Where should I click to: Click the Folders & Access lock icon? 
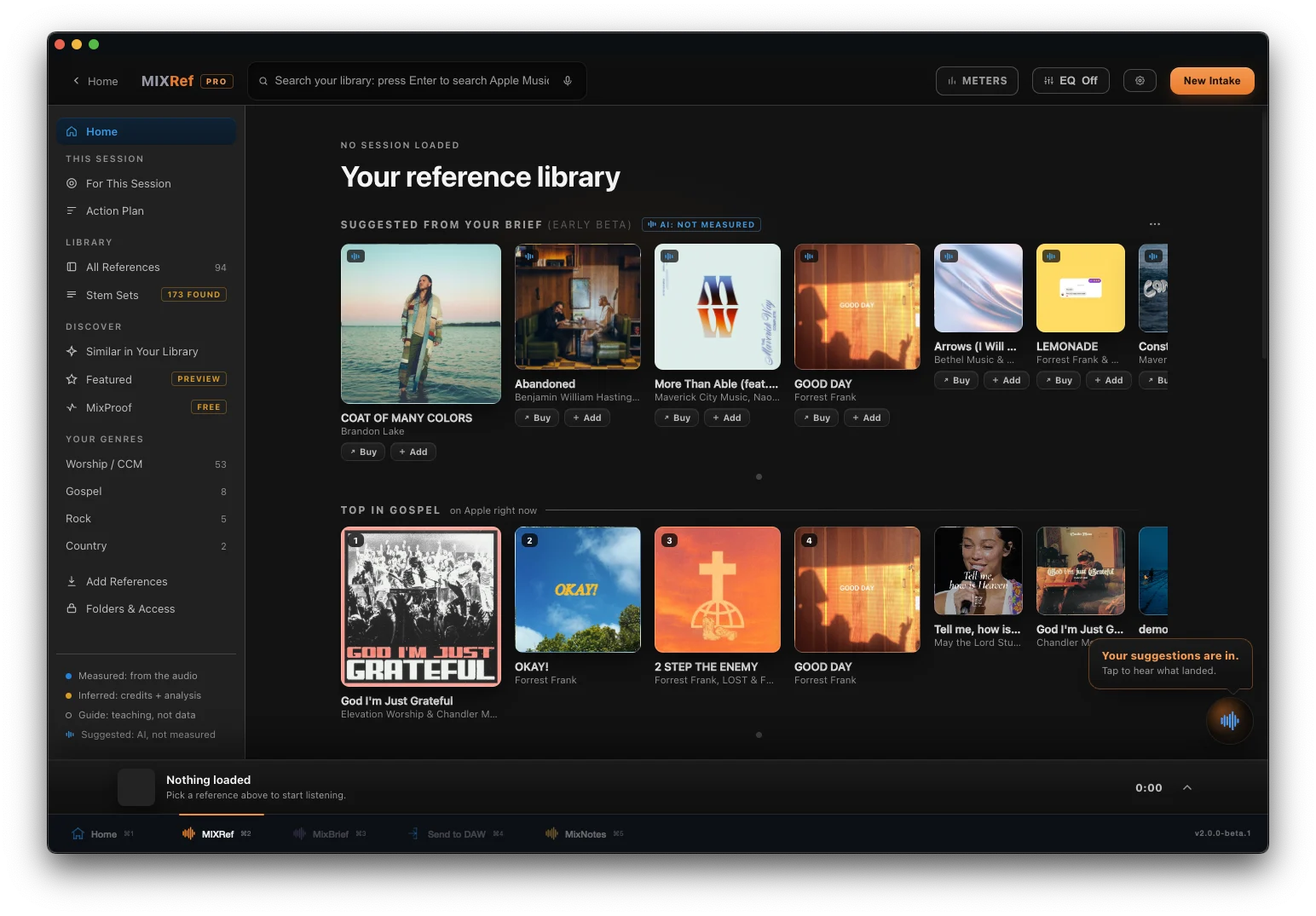pyautogui.click(x=72, y=608)
